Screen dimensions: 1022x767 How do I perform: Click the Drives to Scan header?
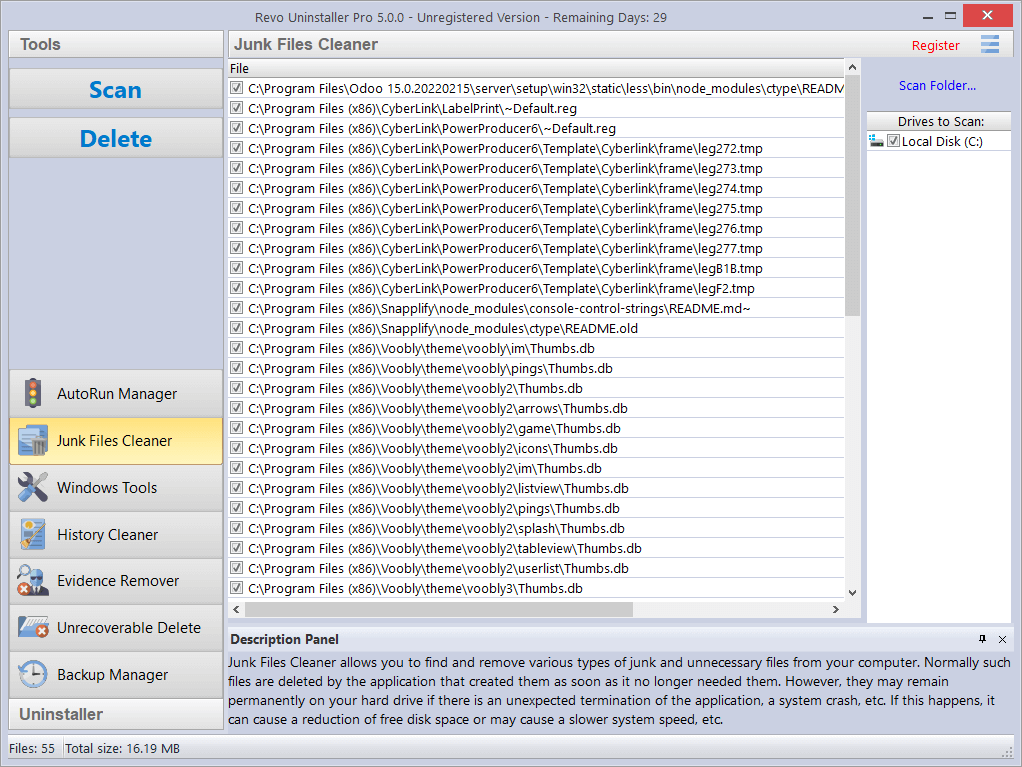[939, 121]
